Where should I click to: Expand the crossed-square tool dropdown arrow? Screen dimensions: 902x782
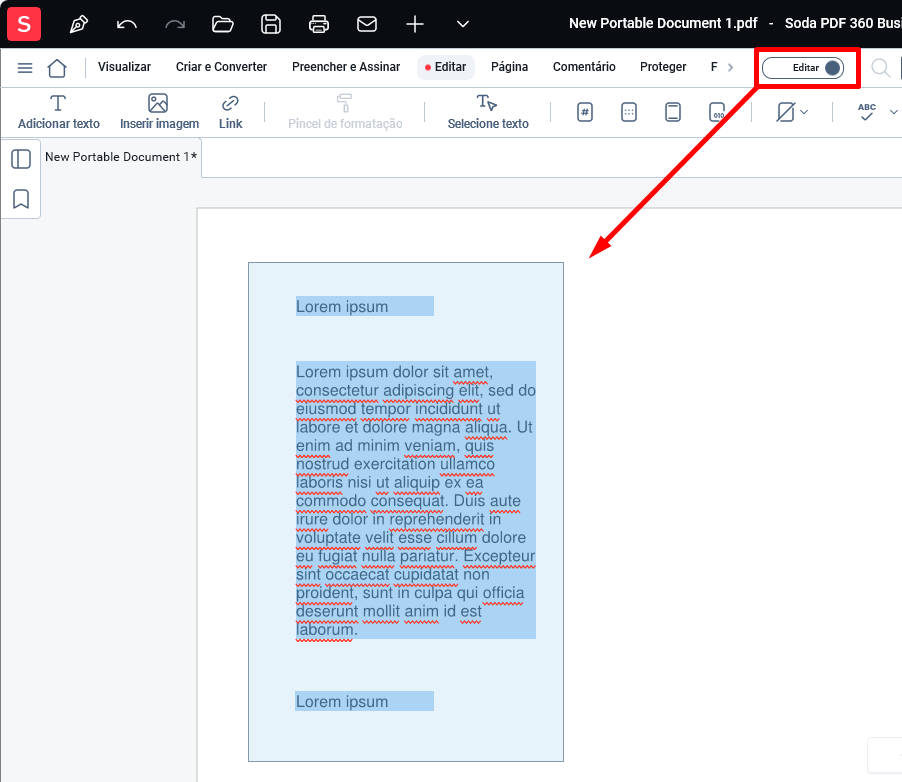(x=804, y=112)
